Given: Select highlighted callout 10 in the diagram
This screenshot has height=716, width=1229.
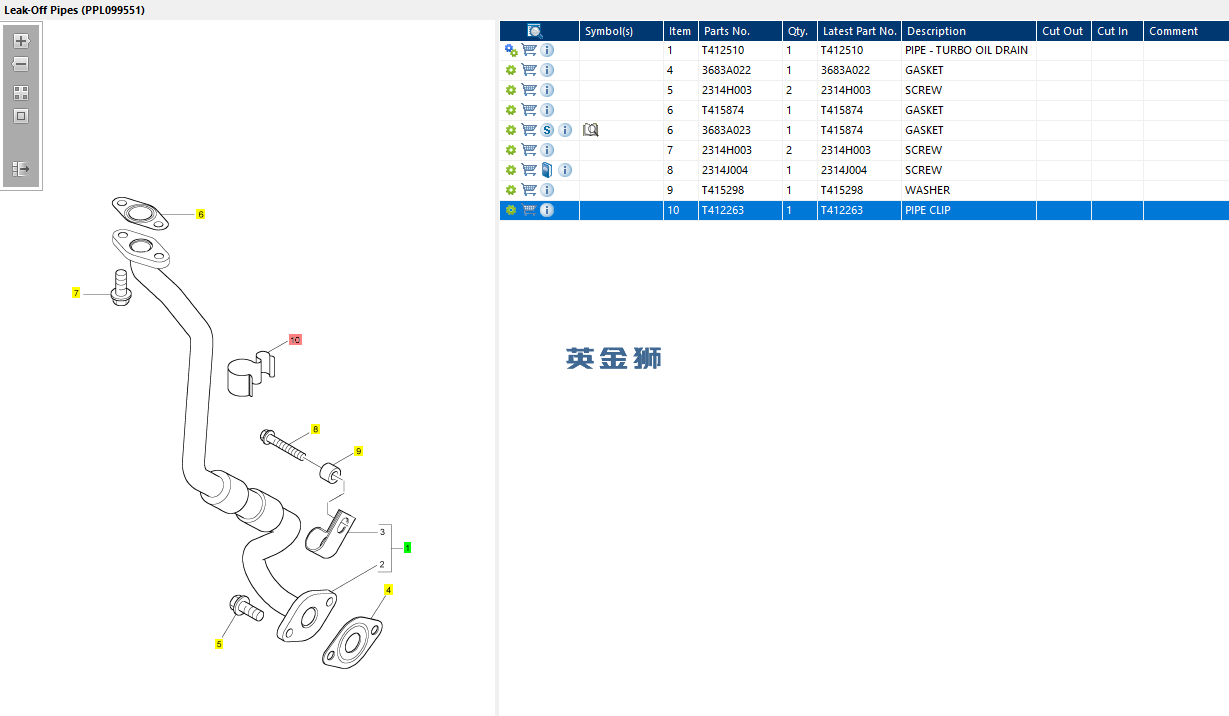Looking at the screenshot, I should 295,340.
